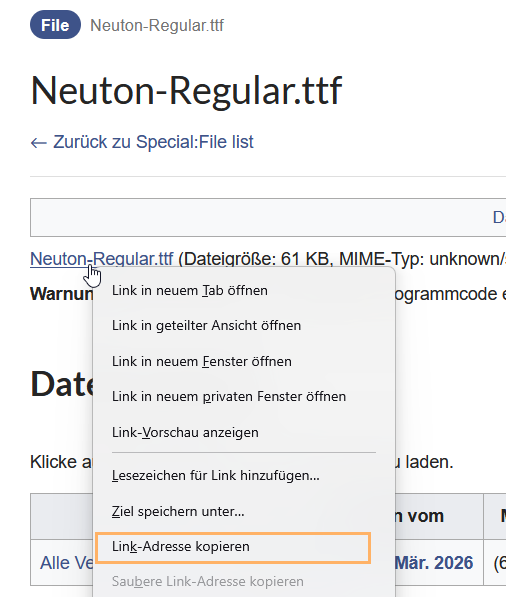
Task: Click the Neuton-Regular.ttf breadcrumb text
Action: click(157, 26)
